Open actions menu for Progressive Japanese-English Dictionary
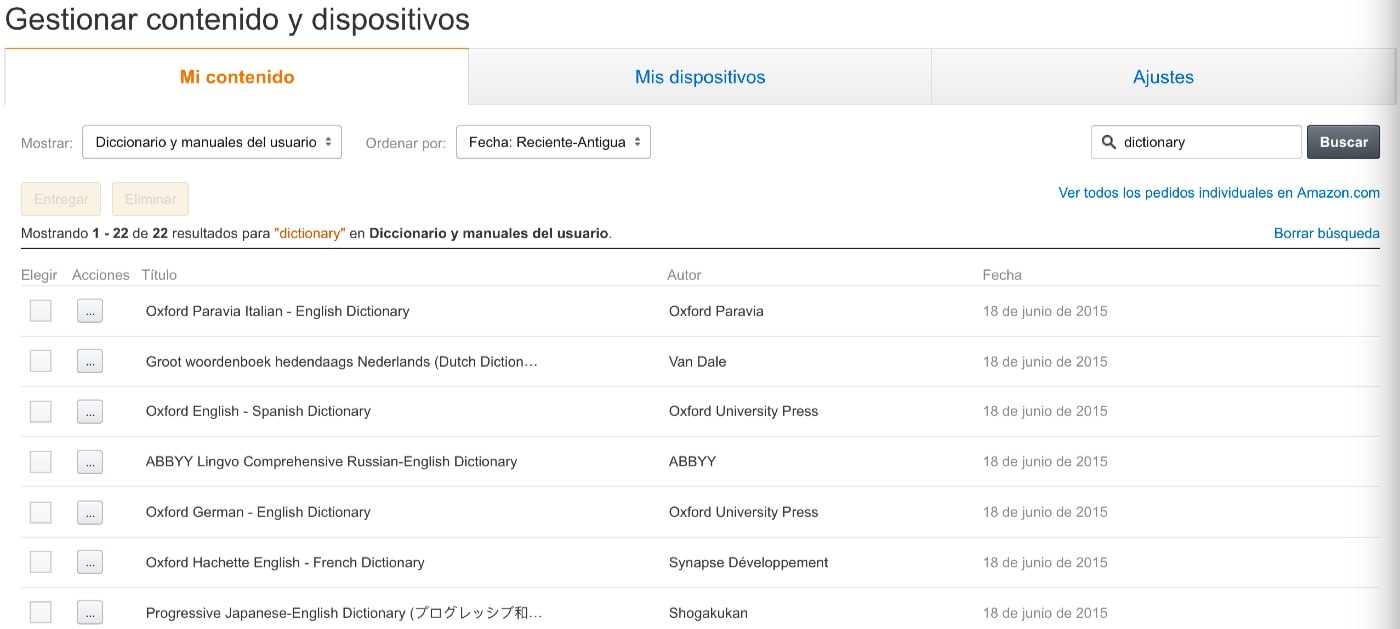The image size is (1400, 629). tap(90, 612)
